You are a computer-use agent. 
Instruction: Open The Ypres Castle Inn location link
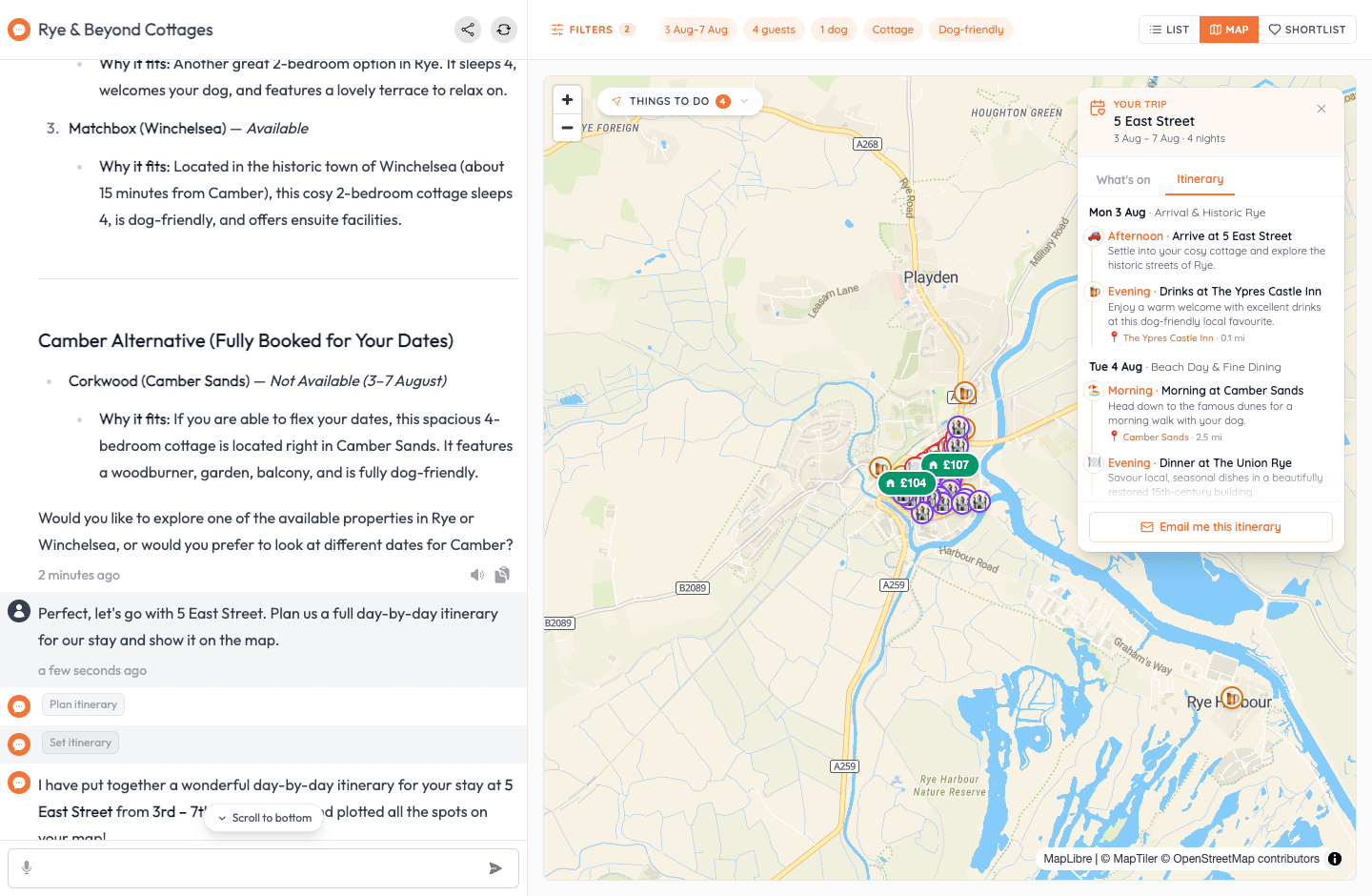[1168, 338]
